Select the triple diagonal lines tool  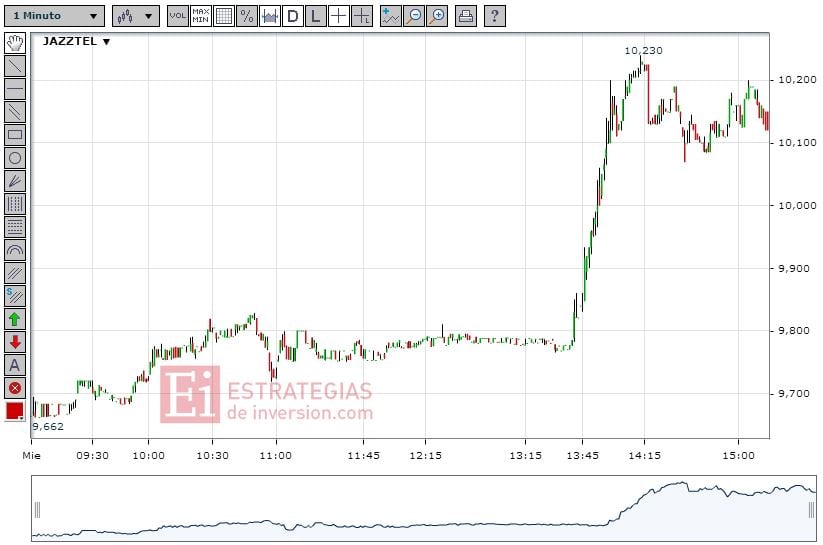point(15,273)
